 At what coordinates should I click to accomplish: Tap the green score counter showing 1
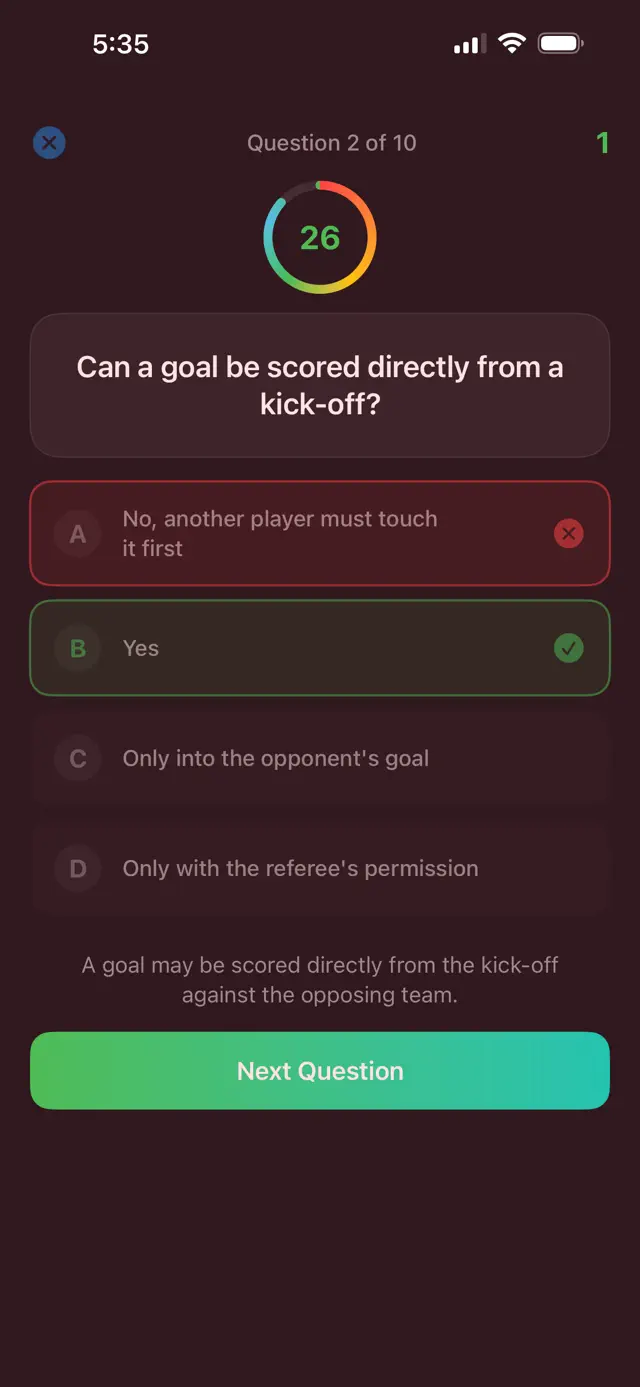603,143
